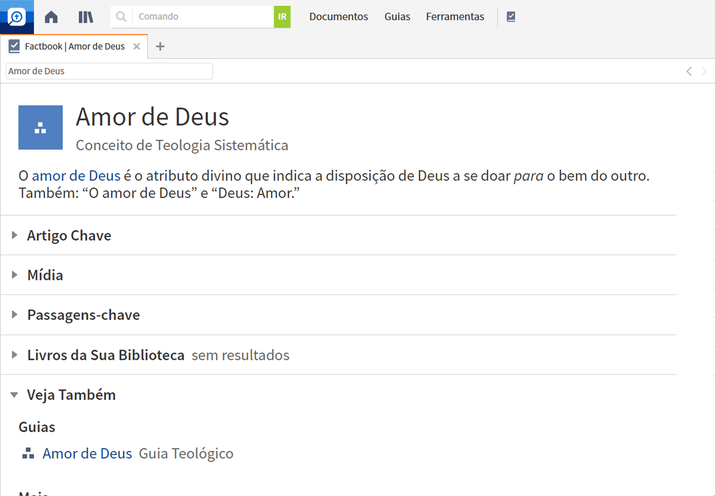The width and height of the screenshot is (715, 496).
Task: Edit the Amor de Deus topic field
Action: (x=109, y=71)
